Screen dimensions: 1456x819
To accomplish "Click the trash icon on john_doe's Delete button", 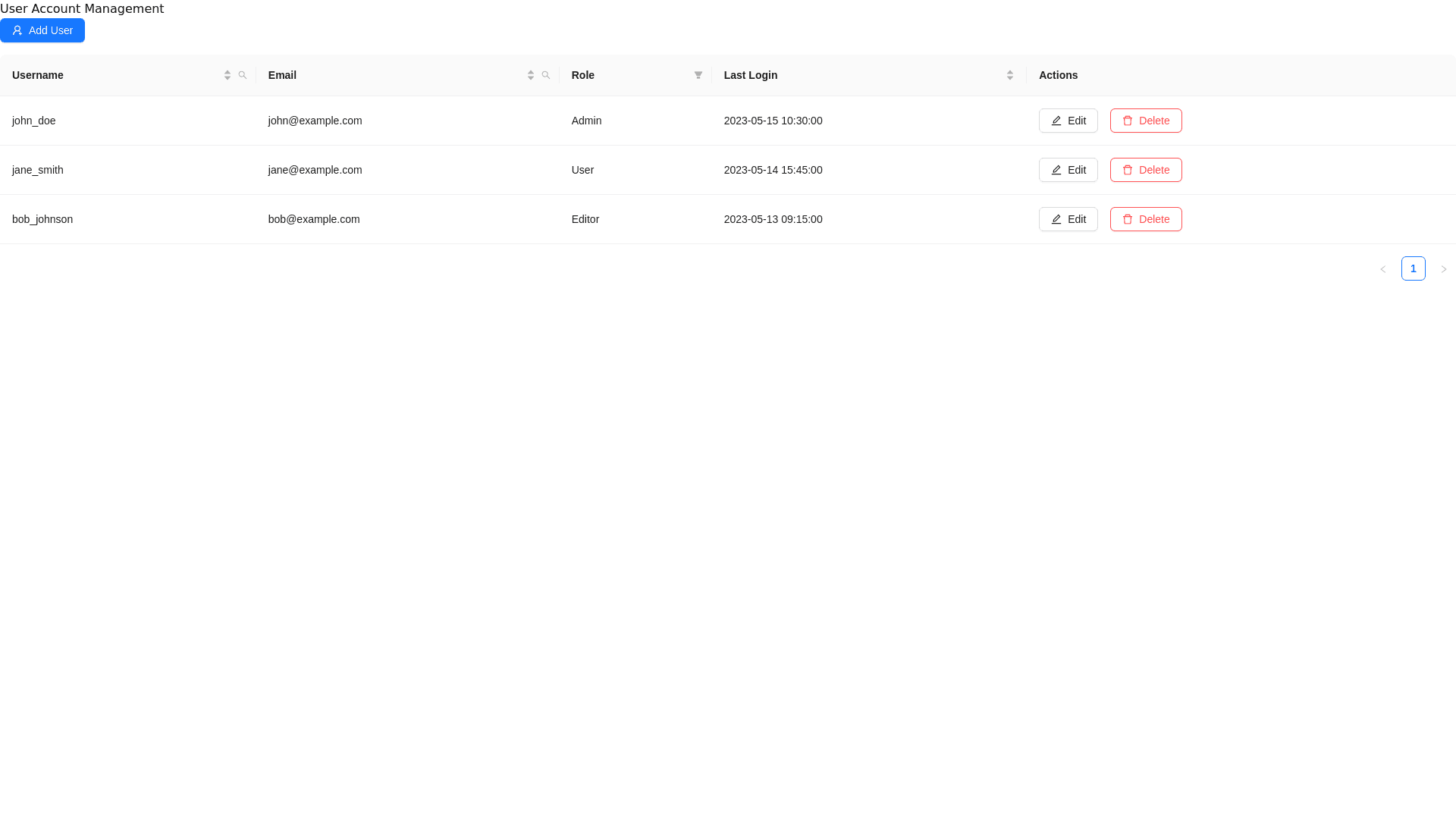I will [1128, 121].
